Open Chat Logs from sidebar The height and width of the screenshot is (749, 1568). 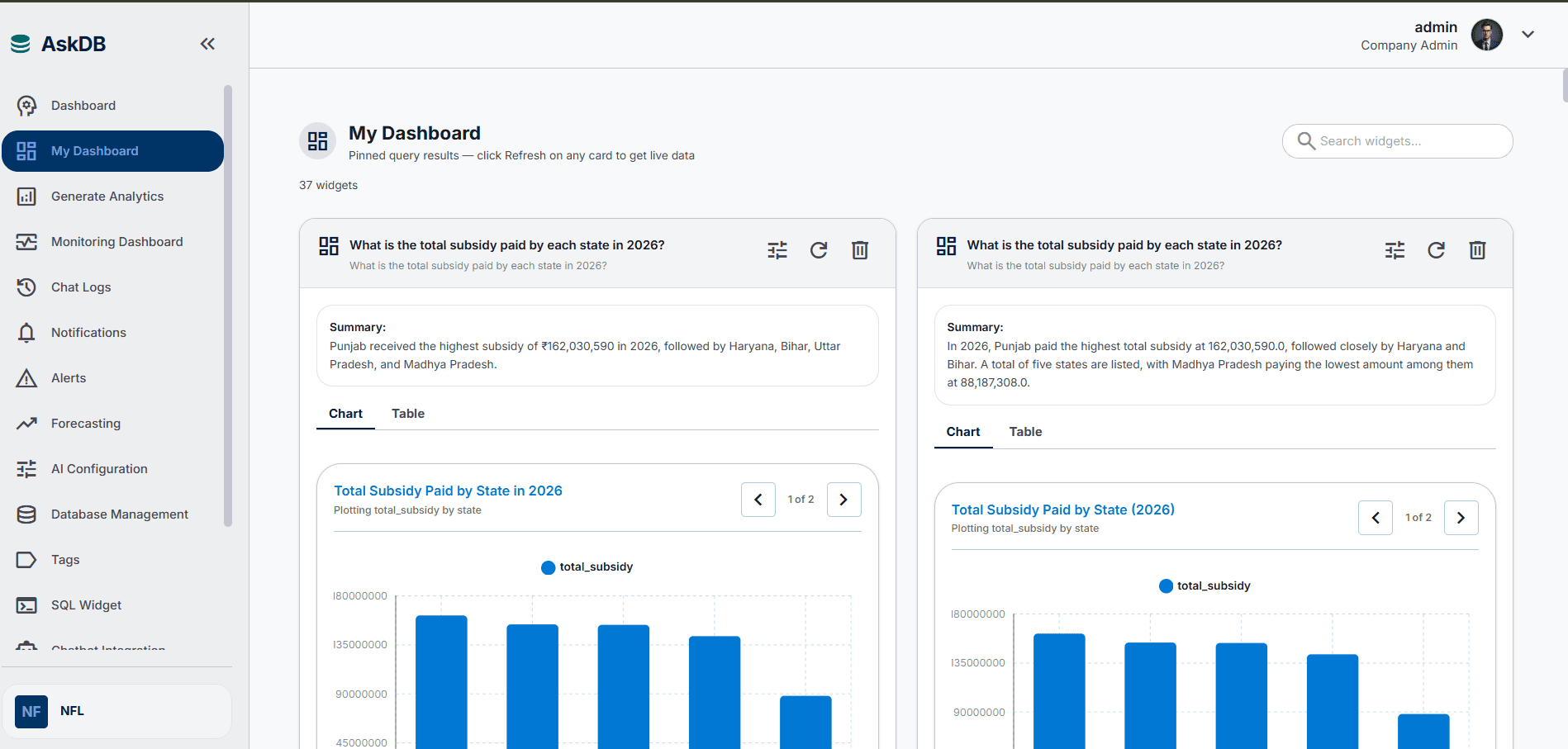(112, 287)
